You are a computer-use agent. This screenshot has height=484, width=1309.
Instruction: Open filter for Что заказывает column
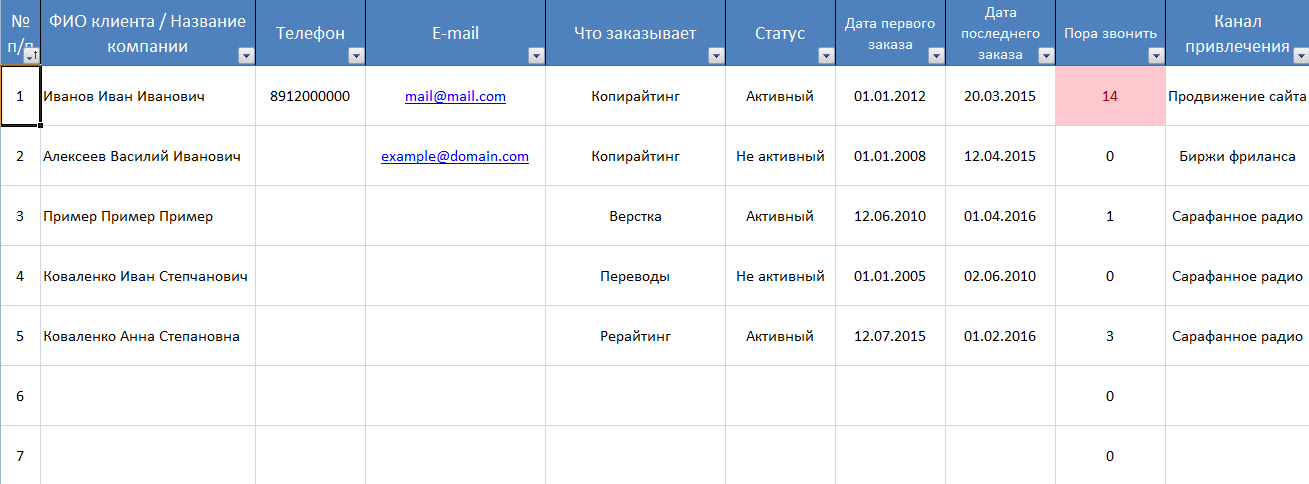(x=716, y=56)
